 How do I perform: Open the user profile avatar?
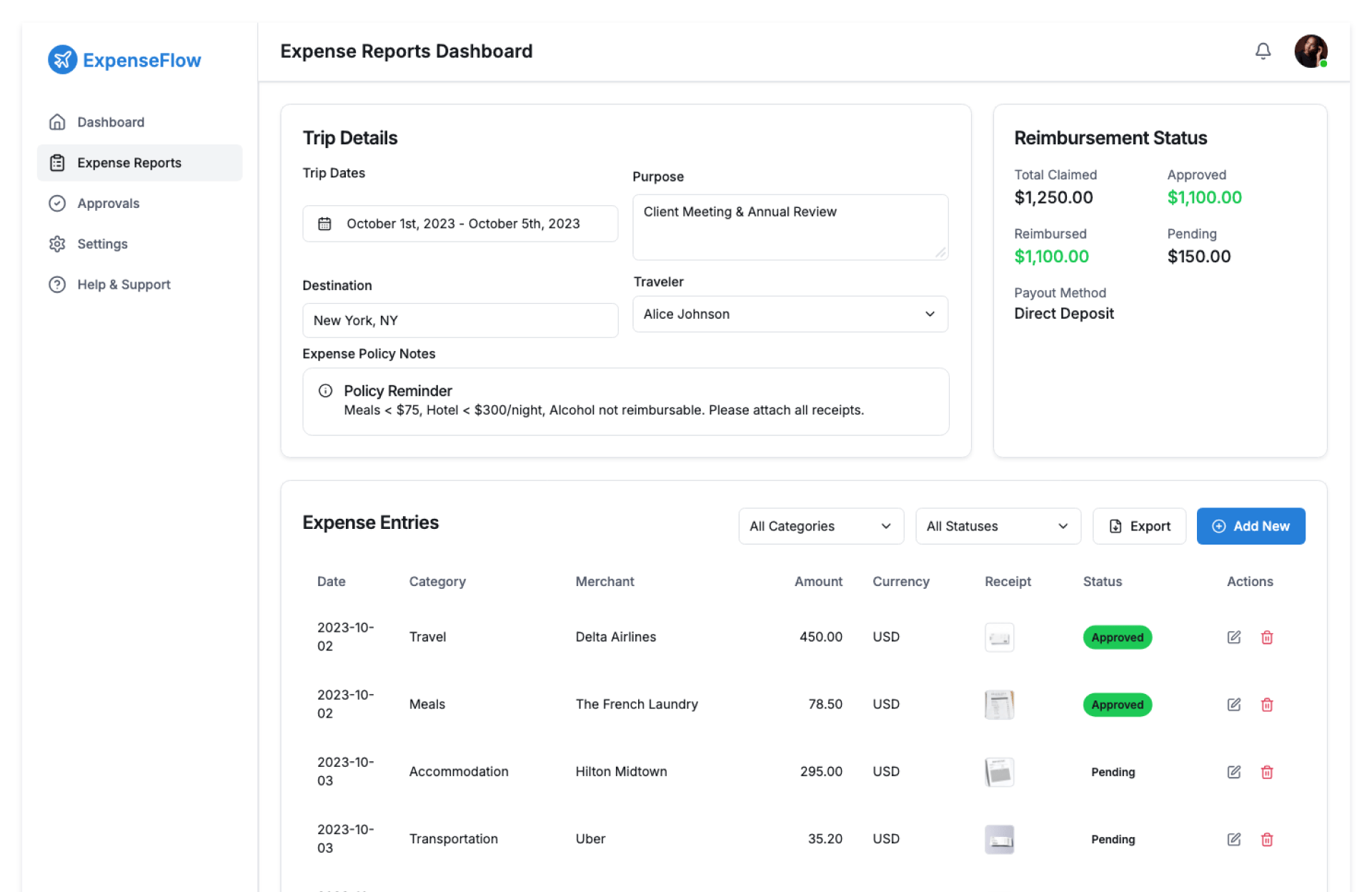point(1311,51)
